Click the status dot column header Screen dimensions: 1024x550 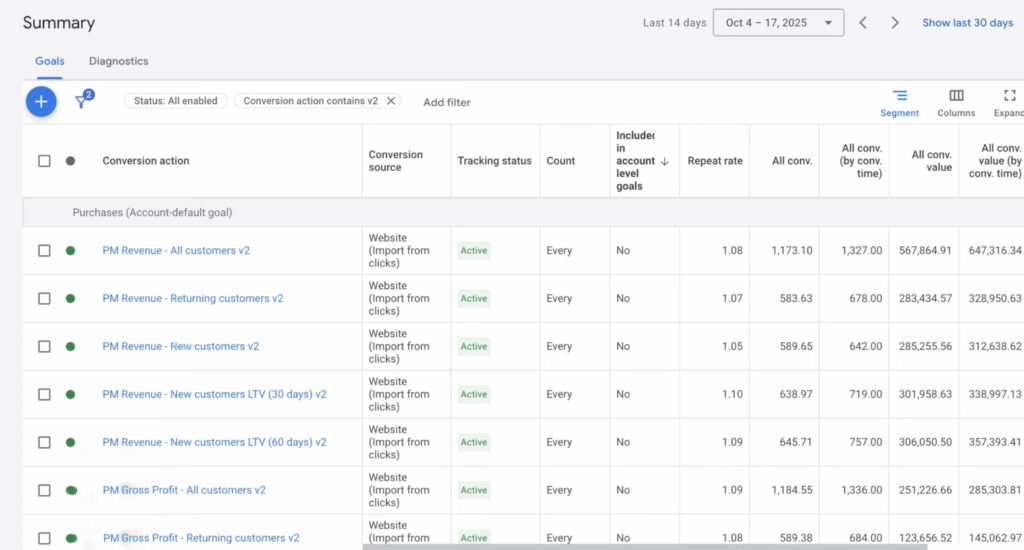point(70,161)
